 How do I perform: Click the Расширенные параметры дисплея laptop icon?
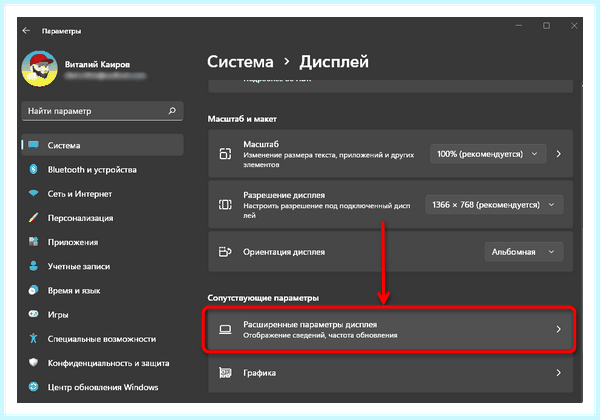(225, 329)
